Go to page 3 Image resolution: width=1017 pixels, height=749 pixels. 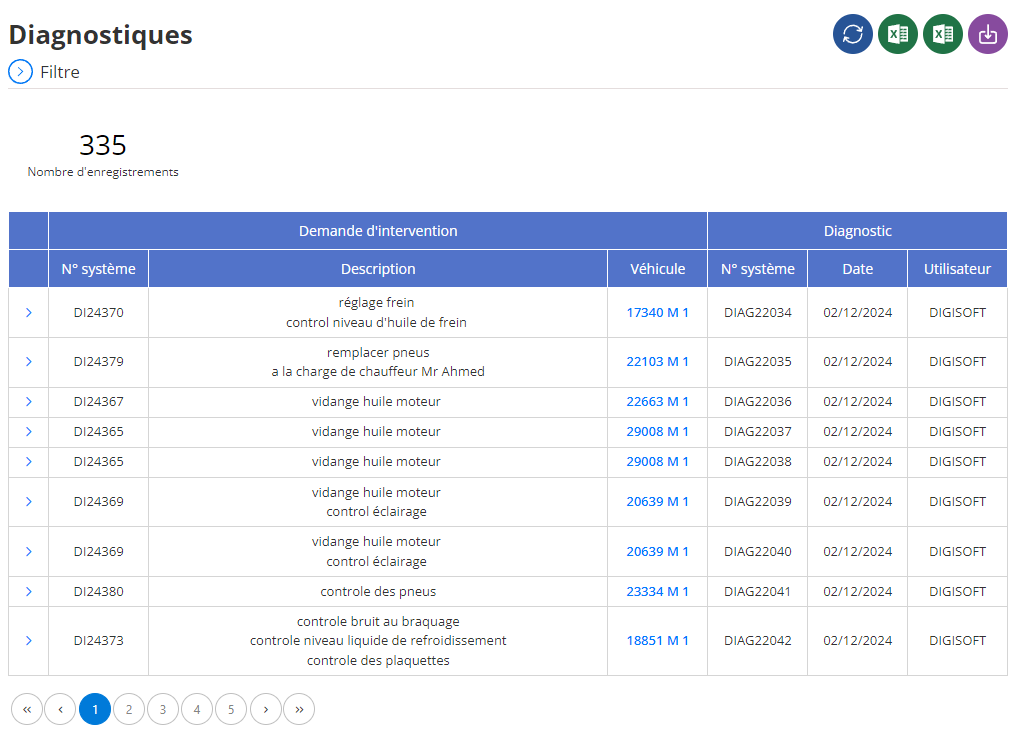tap(163, 709)
